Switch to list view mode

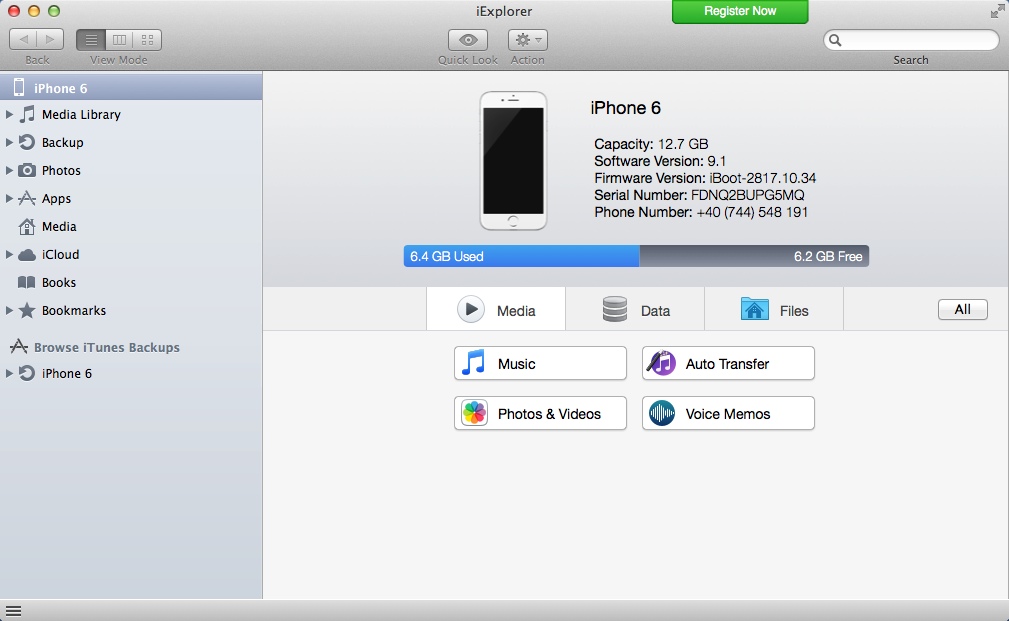coord(91,40)
